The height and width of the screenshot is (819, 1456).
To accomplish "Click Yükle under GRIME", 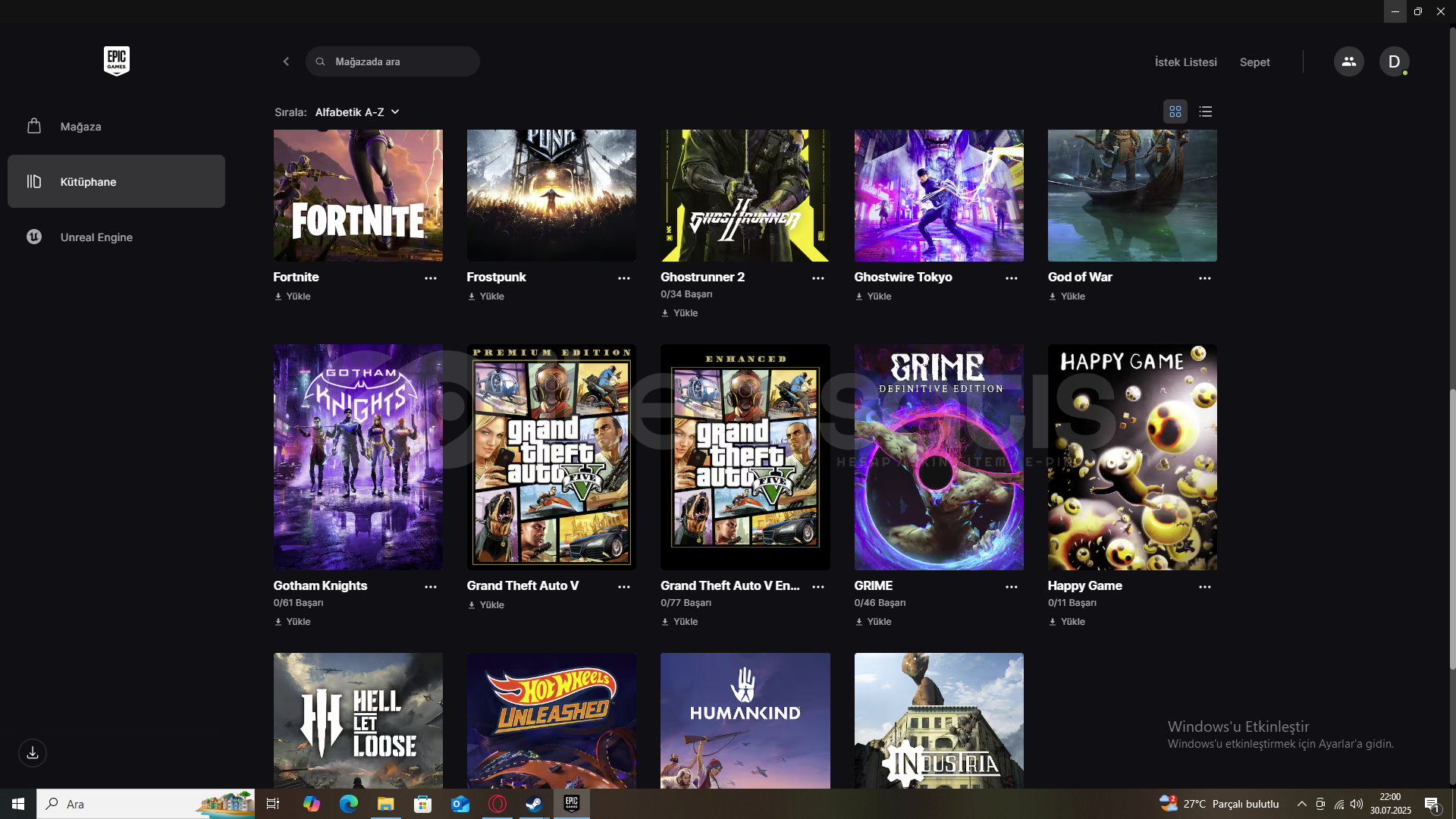I will [874, 622].
